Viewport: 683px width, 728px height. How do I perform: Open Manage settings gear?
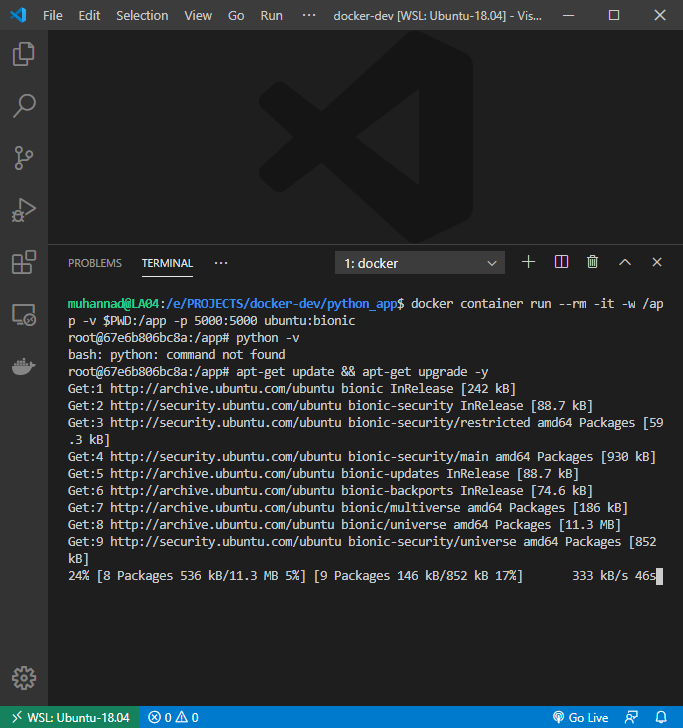tap(24, 678)
